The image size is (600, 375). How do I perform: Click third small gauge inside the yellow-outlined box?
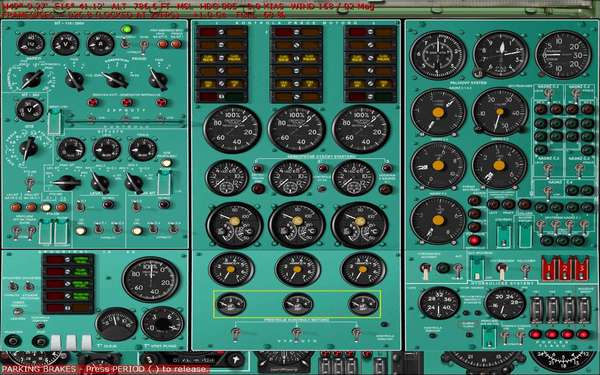pyautogui.click(x=363, y=304)
